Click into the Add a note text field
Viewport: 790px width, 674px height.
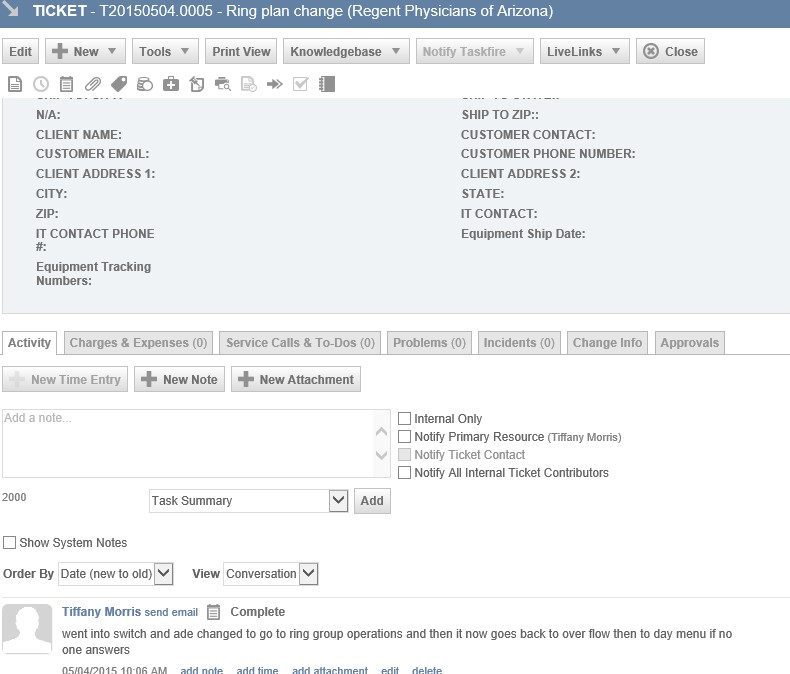(185, 442)
